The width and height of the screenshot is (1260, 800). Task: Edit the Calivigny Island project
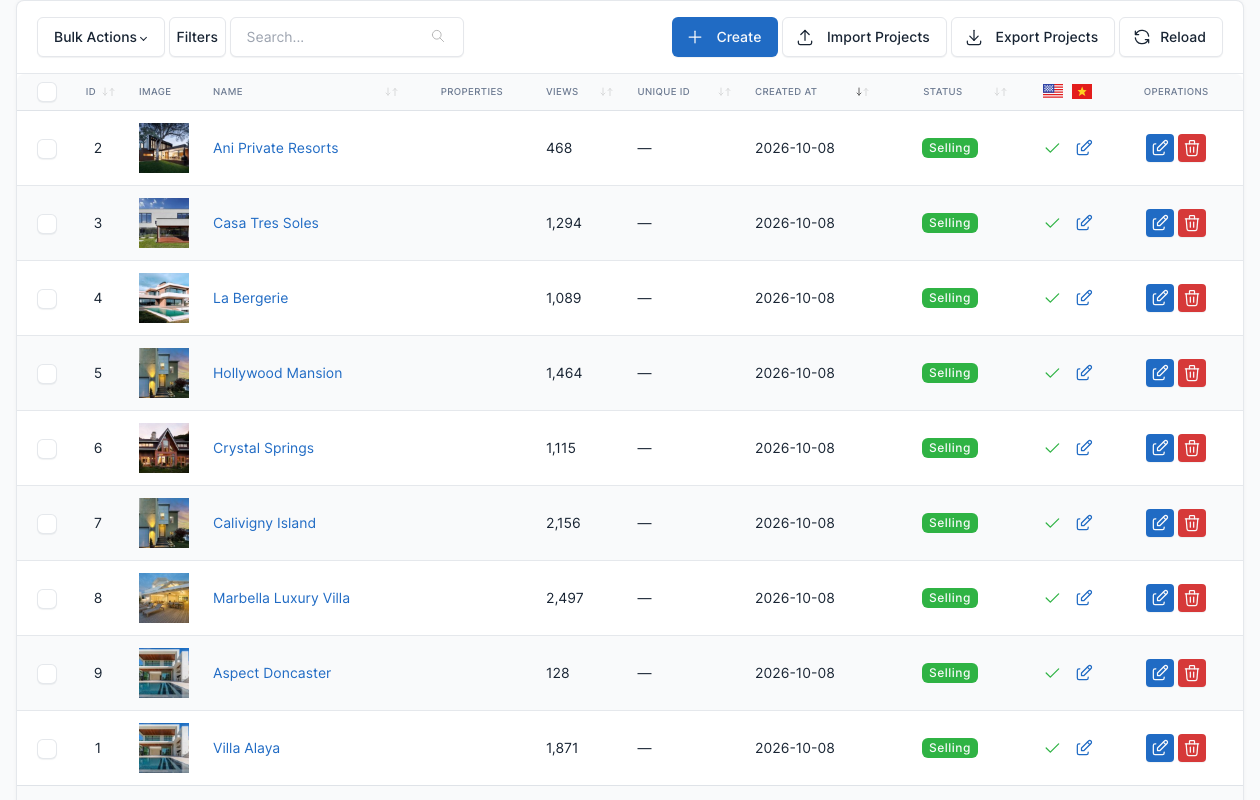coord(1160,523)
